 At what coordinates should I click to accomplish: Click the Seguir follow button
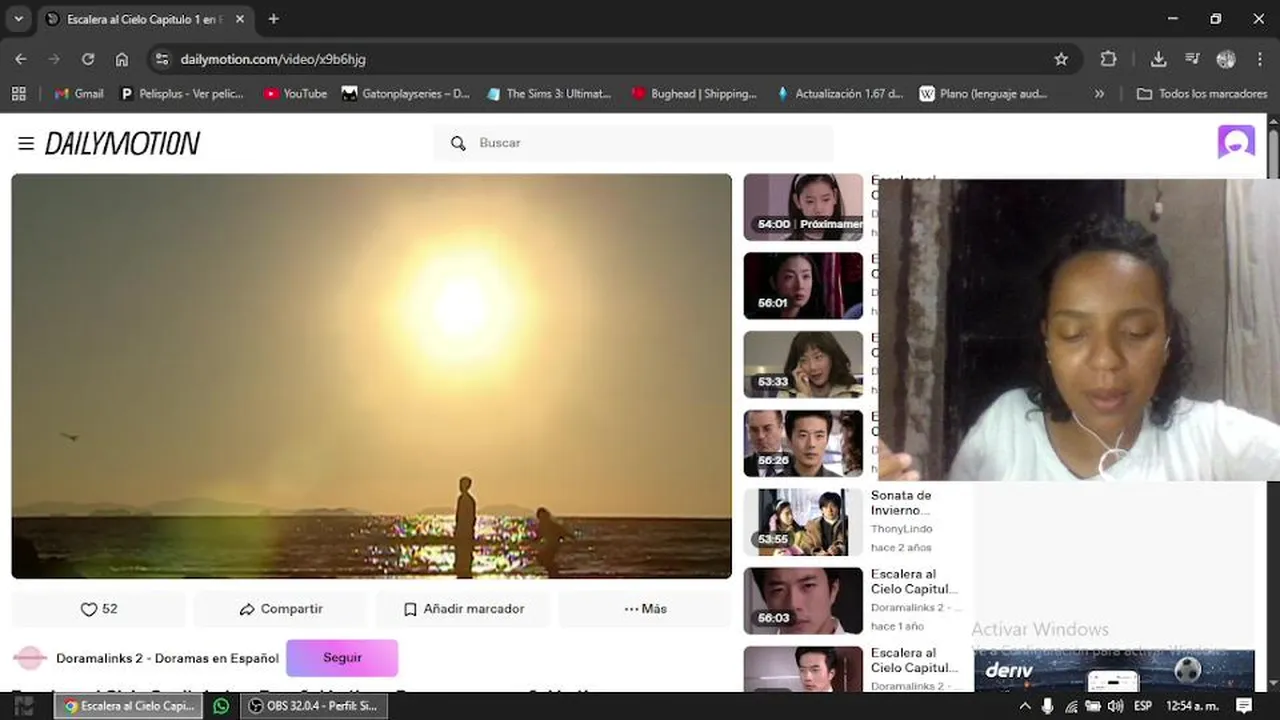(x=342, y=658)
